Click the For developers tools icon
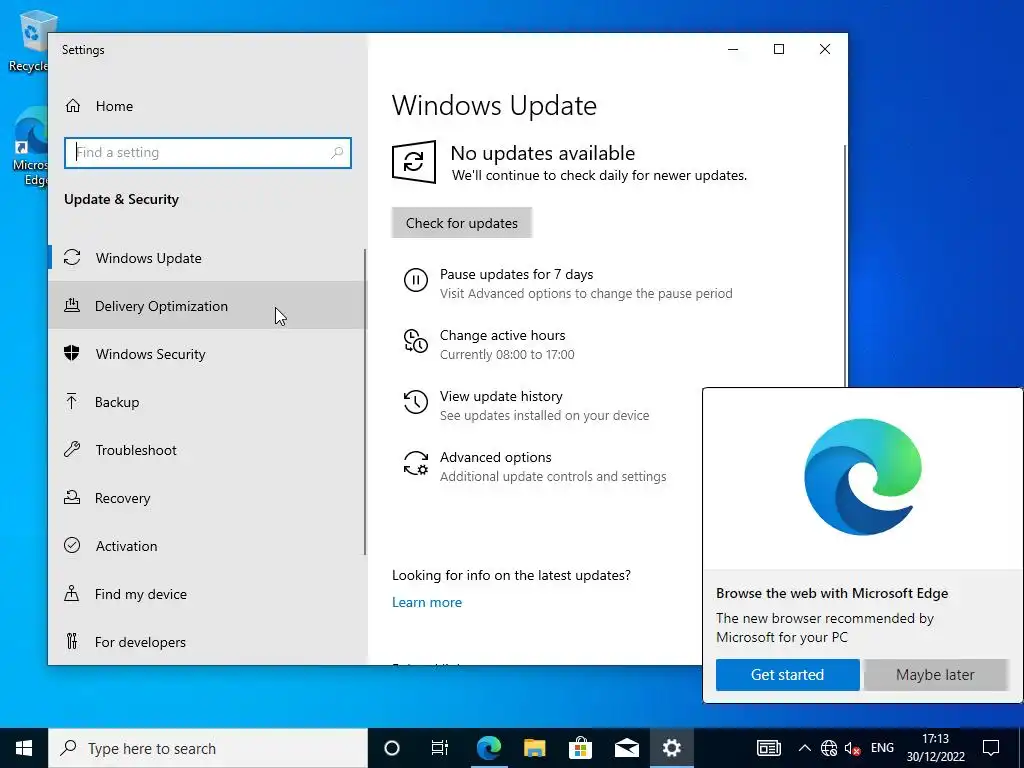Screen dimensions: 1024x768 72,641
